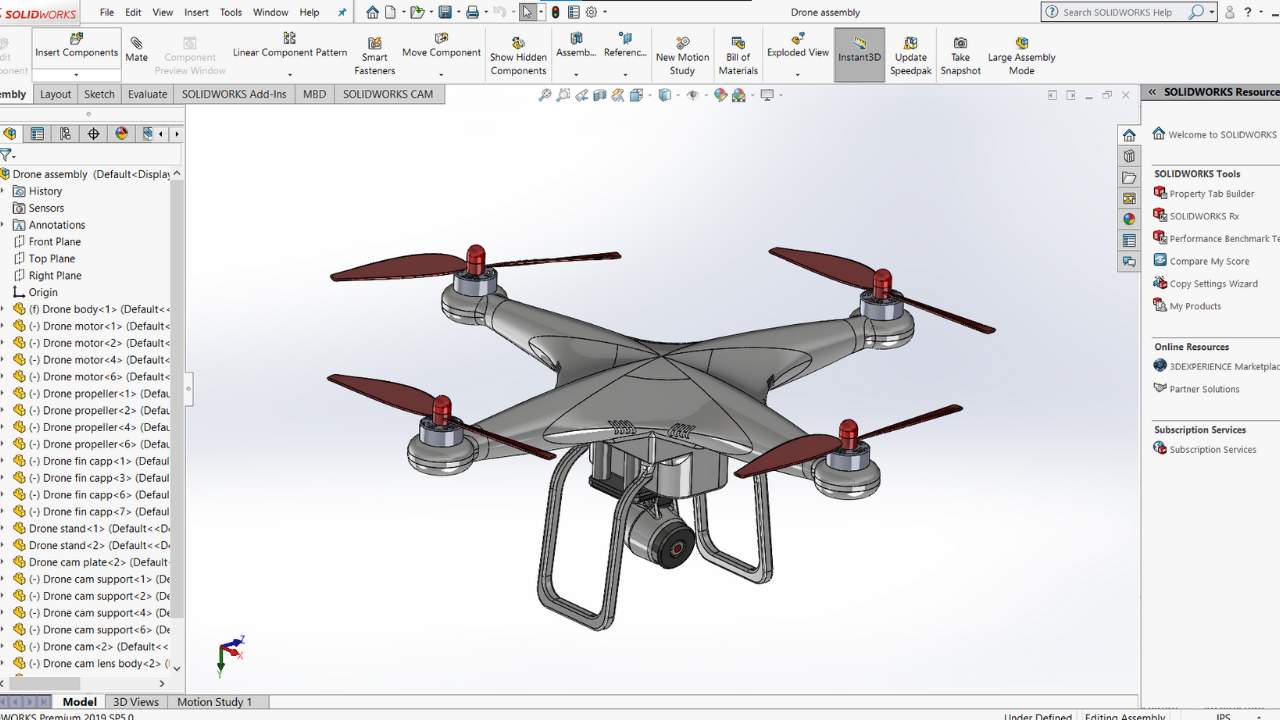
Task: Collapse the SOLIDWORKS Resources task pane
Action: click(1152, 92)
